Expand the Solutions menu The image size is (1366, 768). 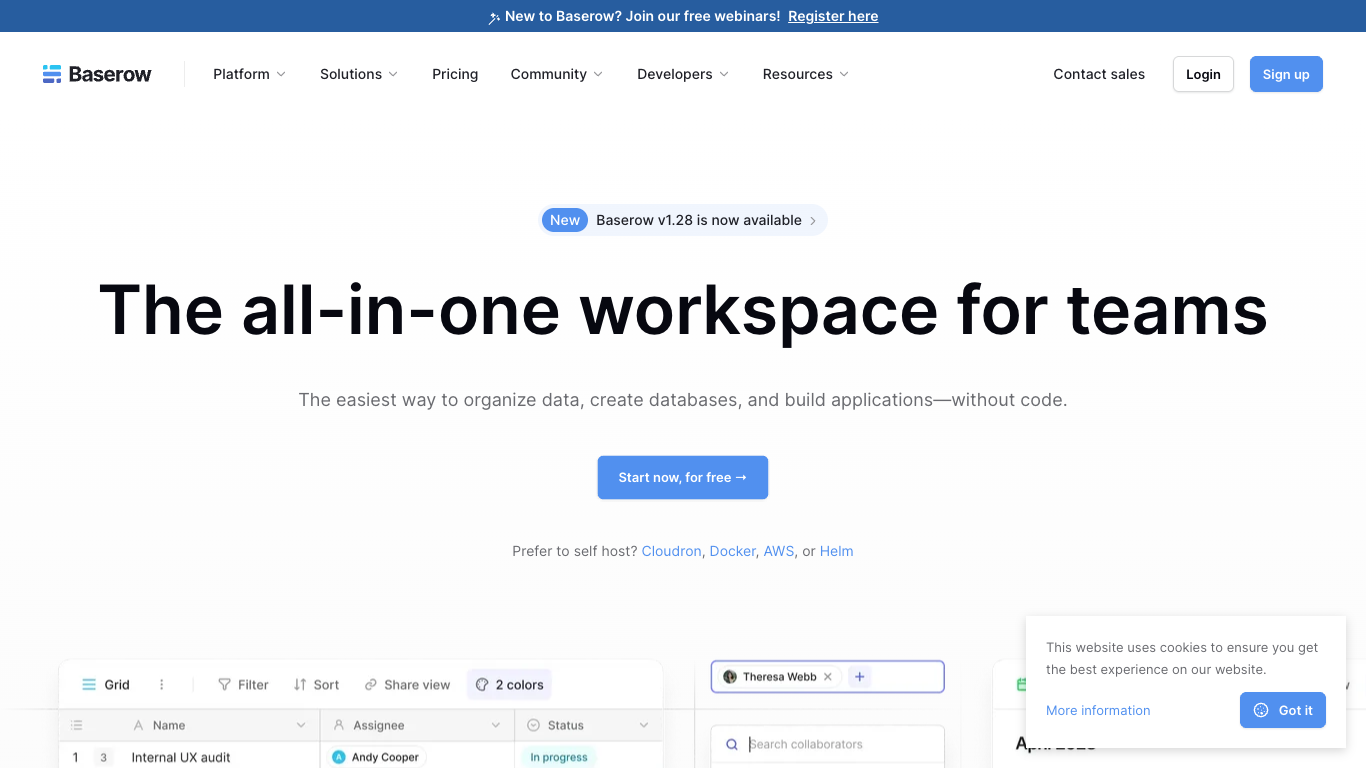(x=359, y=74)
